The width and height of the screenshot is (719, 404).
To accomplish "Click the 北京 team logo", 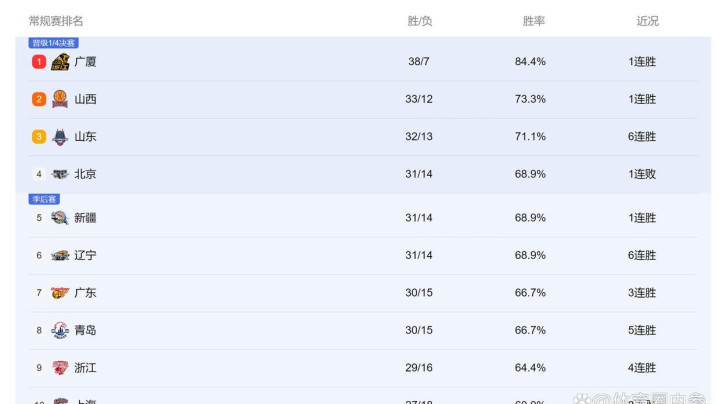I will [60, 174].
